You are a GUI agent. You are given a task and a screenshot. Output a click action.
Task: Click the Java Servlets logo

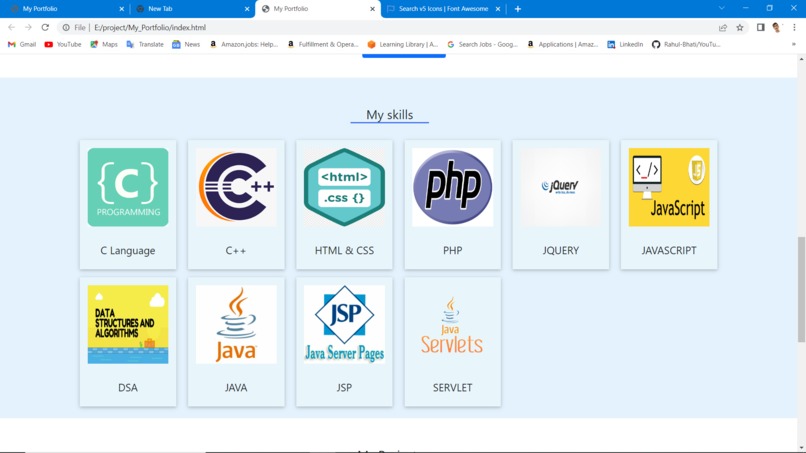452,324
